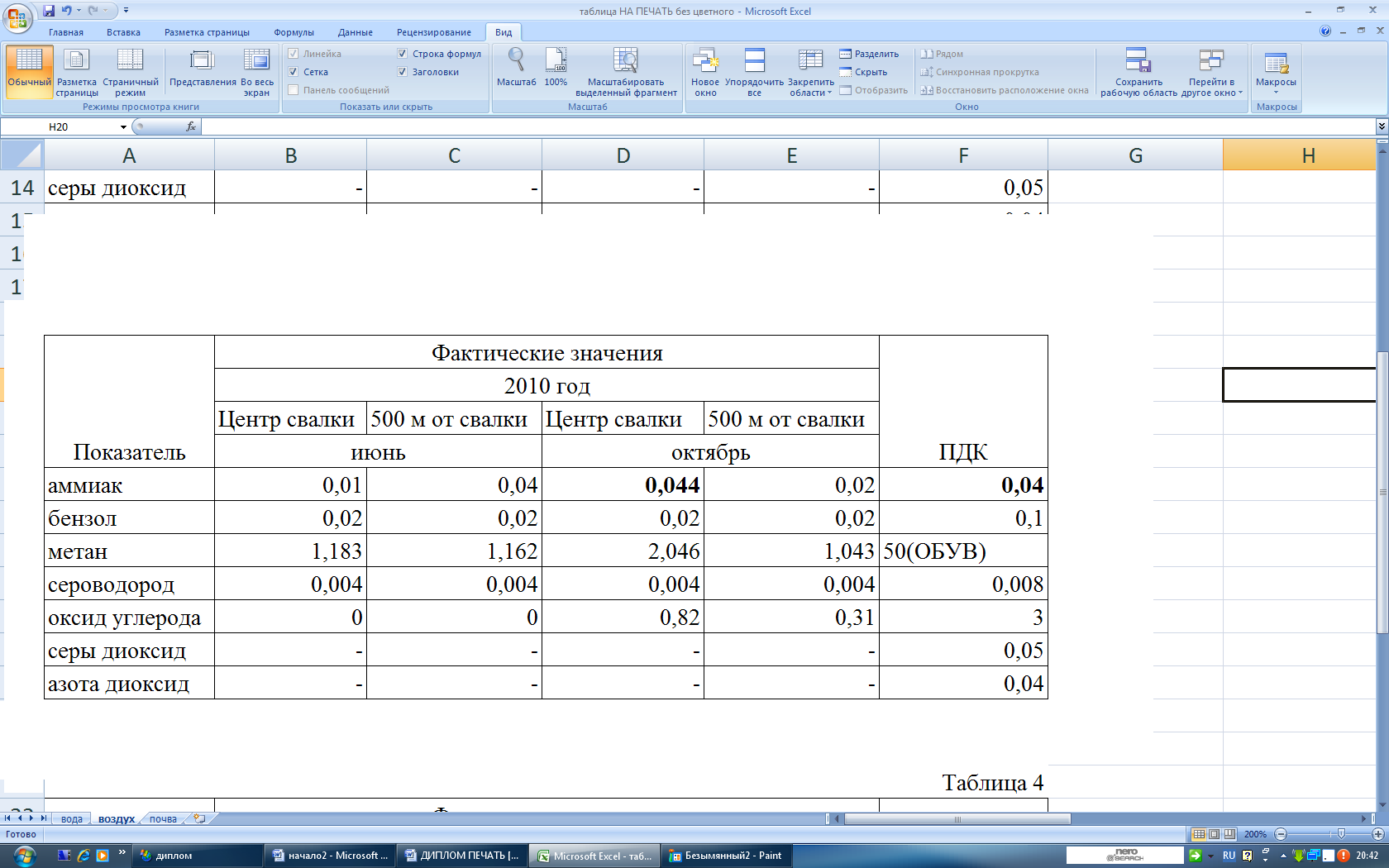This screenshot has width=1389, height=868.
Task: Expand the Name Box dropdown
Action: [x=123, y=127]
